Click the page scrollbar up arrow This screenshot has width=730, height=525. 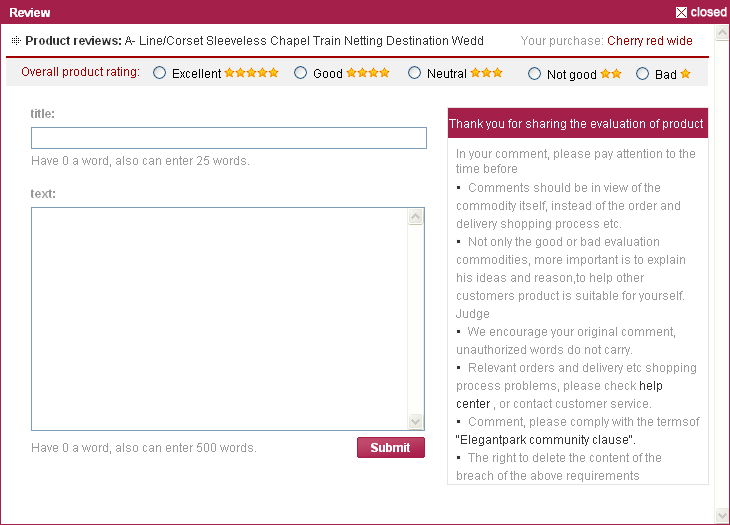(722, 33)
